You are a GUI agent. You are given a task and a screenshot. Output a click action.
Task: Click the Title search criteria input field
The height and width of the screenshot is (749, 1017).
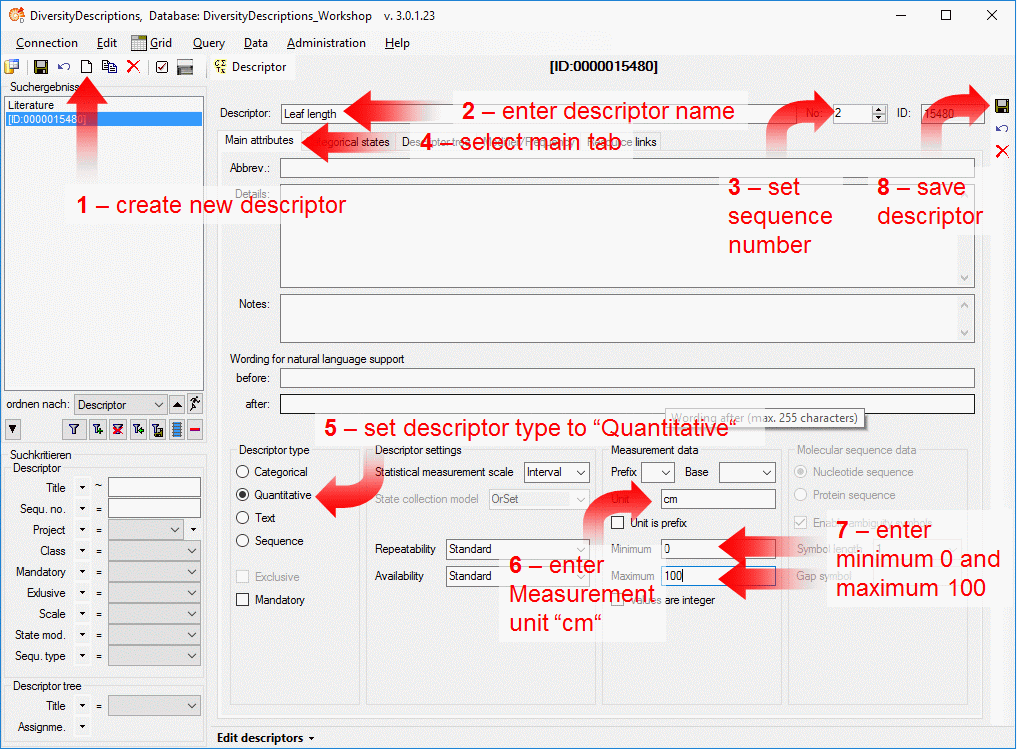click(154, 487)
